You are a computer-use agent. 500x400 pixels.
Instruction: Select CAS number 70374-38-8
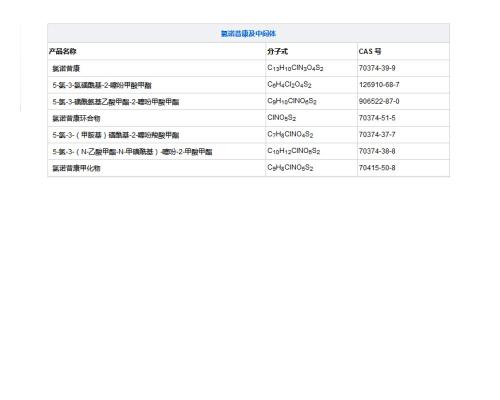tap(377, 151)
